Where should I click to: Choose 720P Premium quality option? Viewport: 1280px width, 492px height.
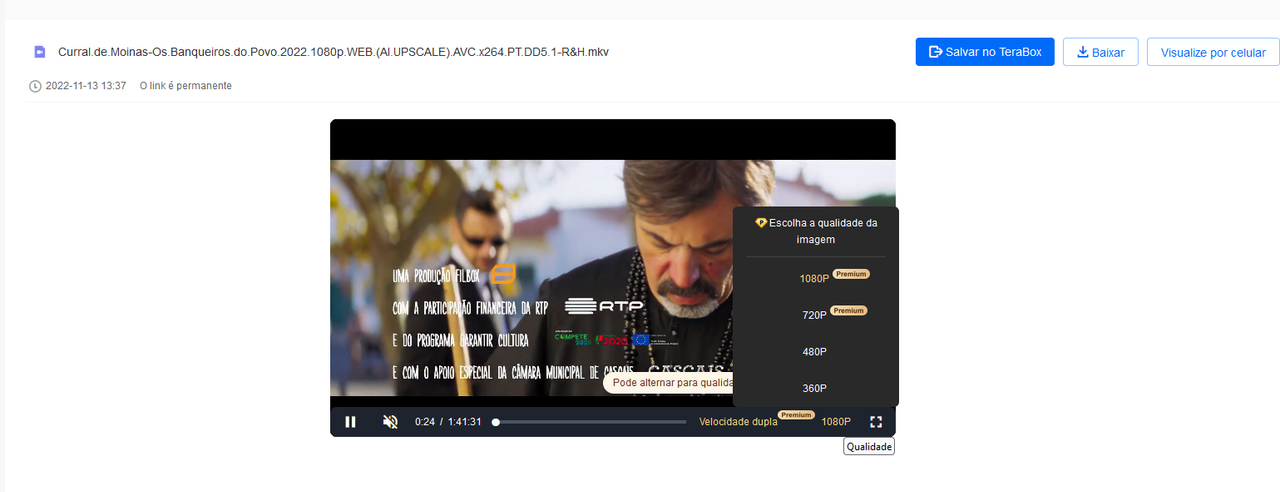[815, 315]
